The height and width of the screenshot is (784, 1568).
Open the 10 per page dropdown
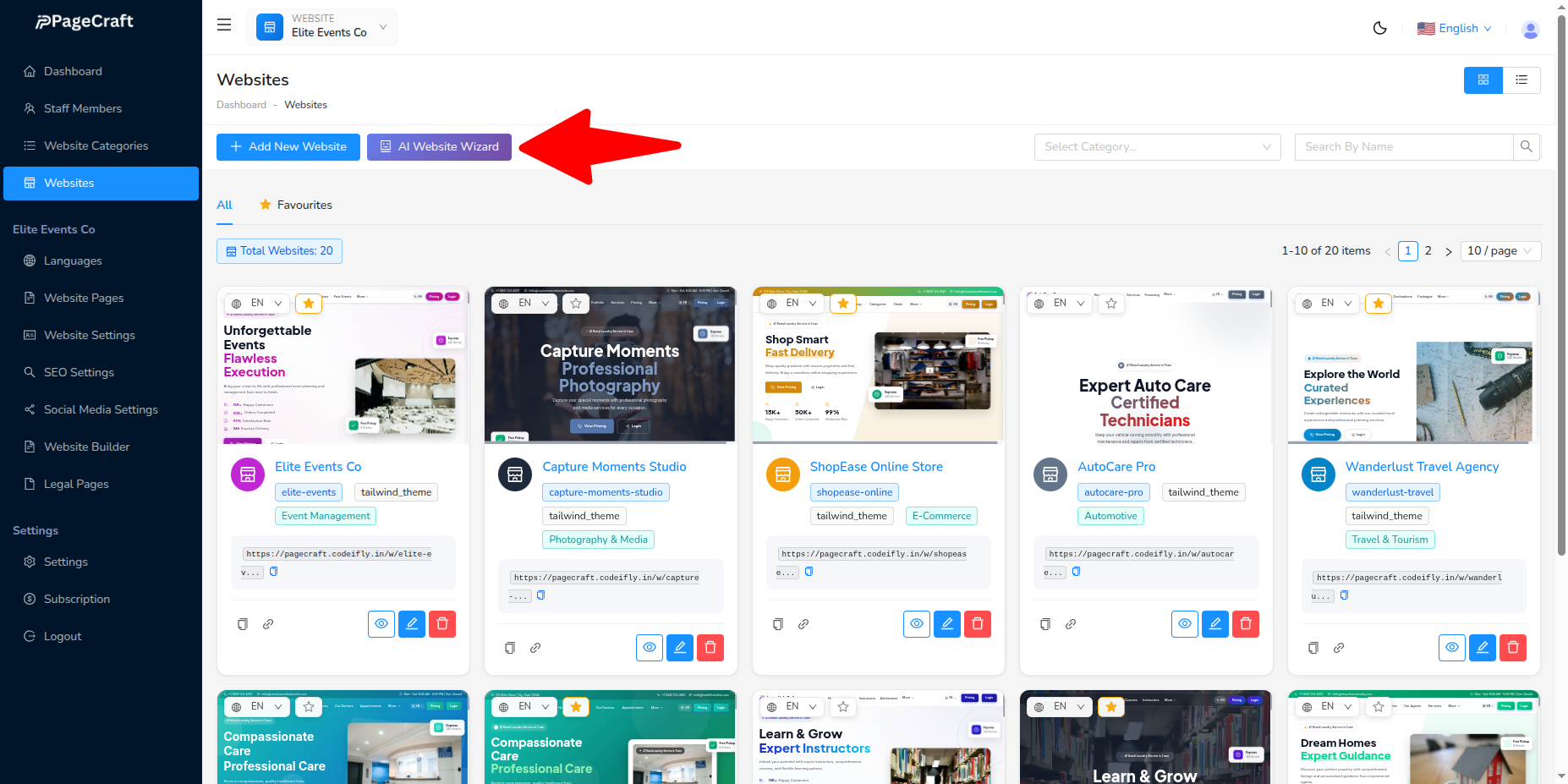[1500, 250]
